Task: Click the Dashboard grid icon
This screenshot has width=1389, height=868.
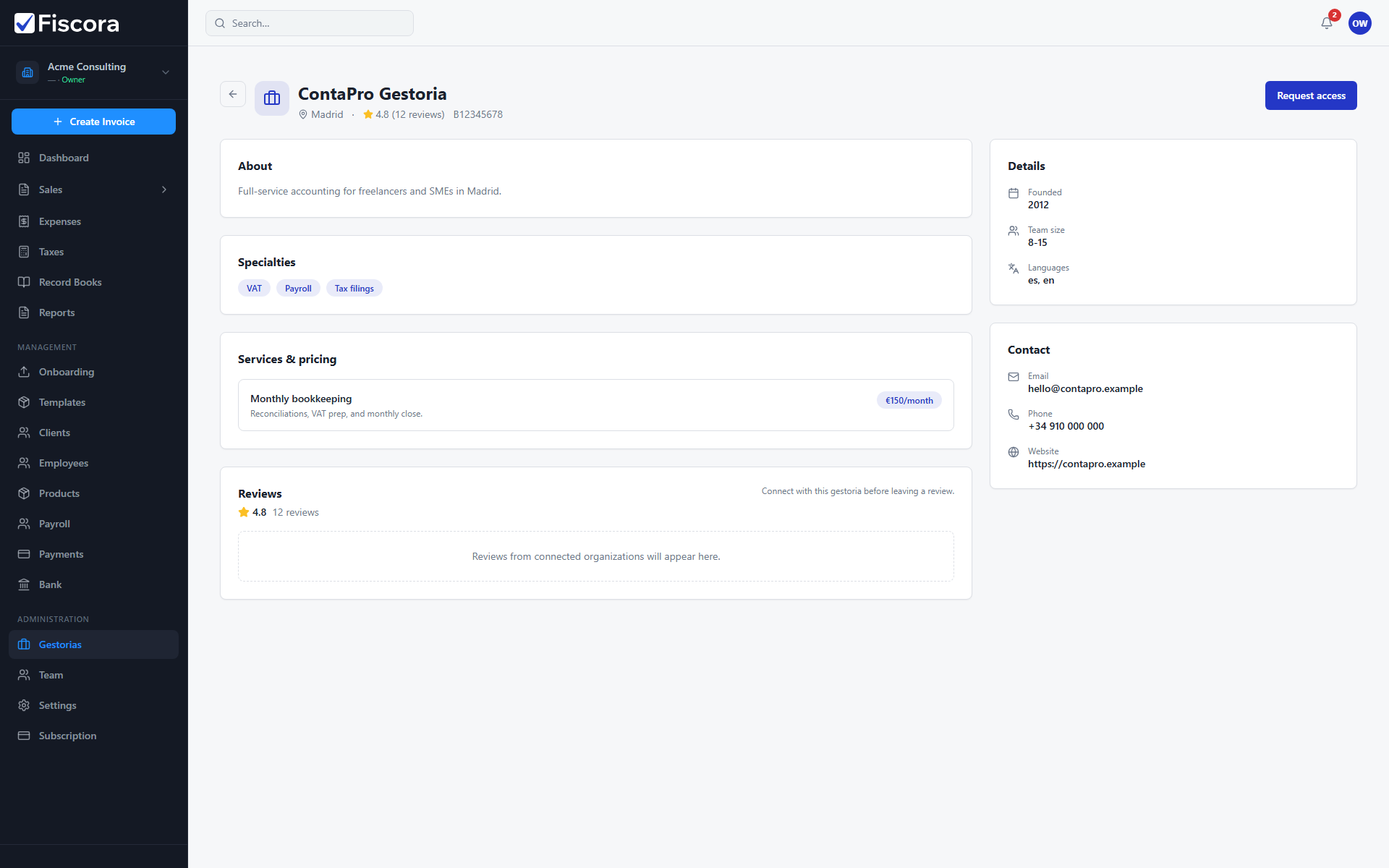Action: (24, 158)
